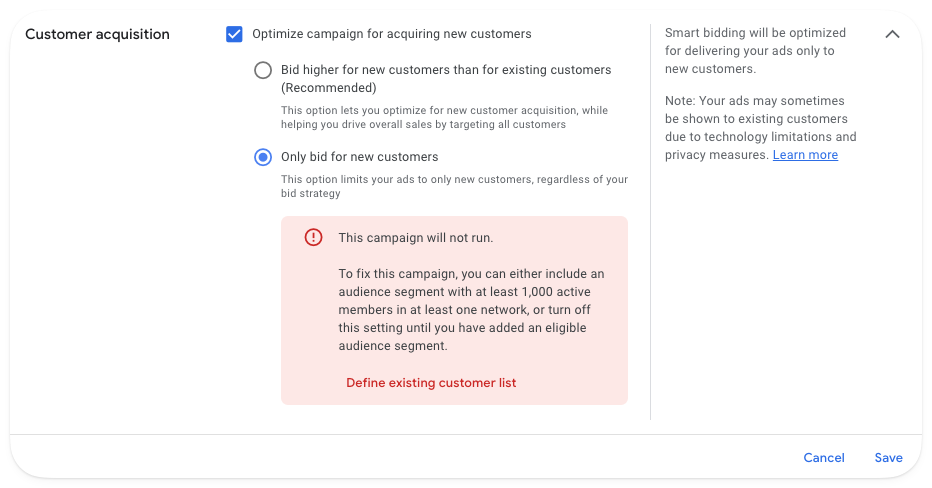Click the Only bid for new customers label text
The image size is (932, 488).
pos(359,157)
